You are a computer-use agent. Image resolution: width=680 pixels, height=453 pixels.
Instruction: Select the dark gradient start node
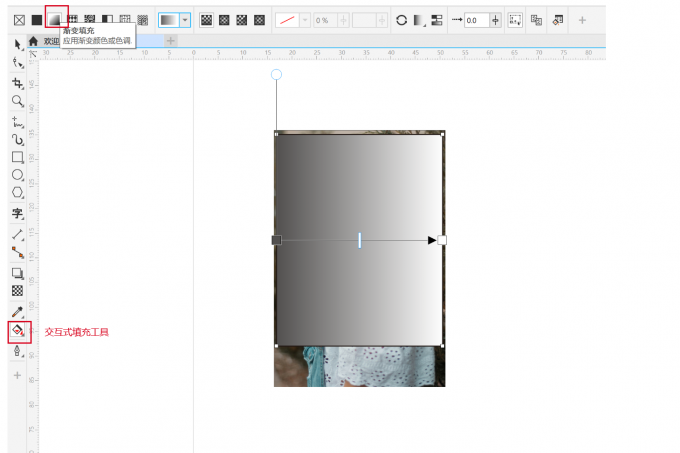click(277, 240)
